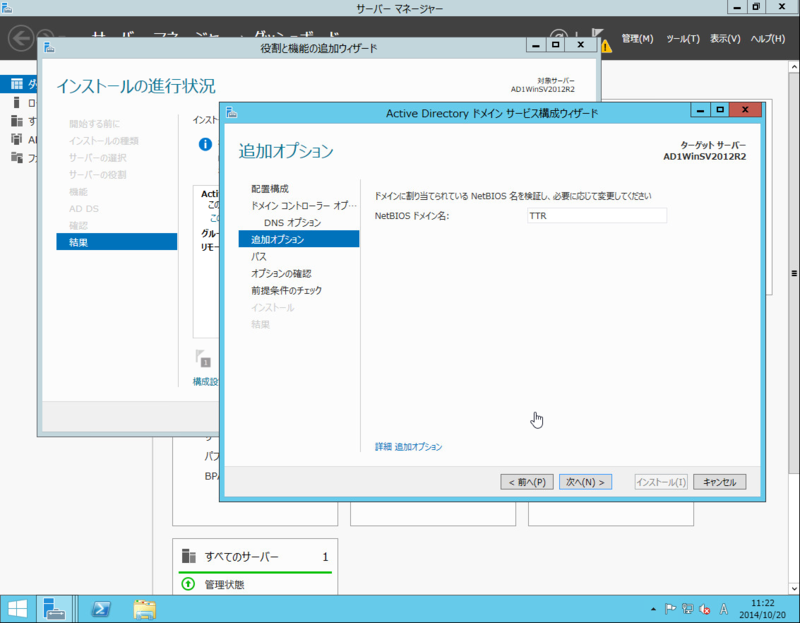Image resolution: width=800 pixels, height=623 pixels.
Task: Click the Action Center flag tray icon
Action: (x=670, y=609)
